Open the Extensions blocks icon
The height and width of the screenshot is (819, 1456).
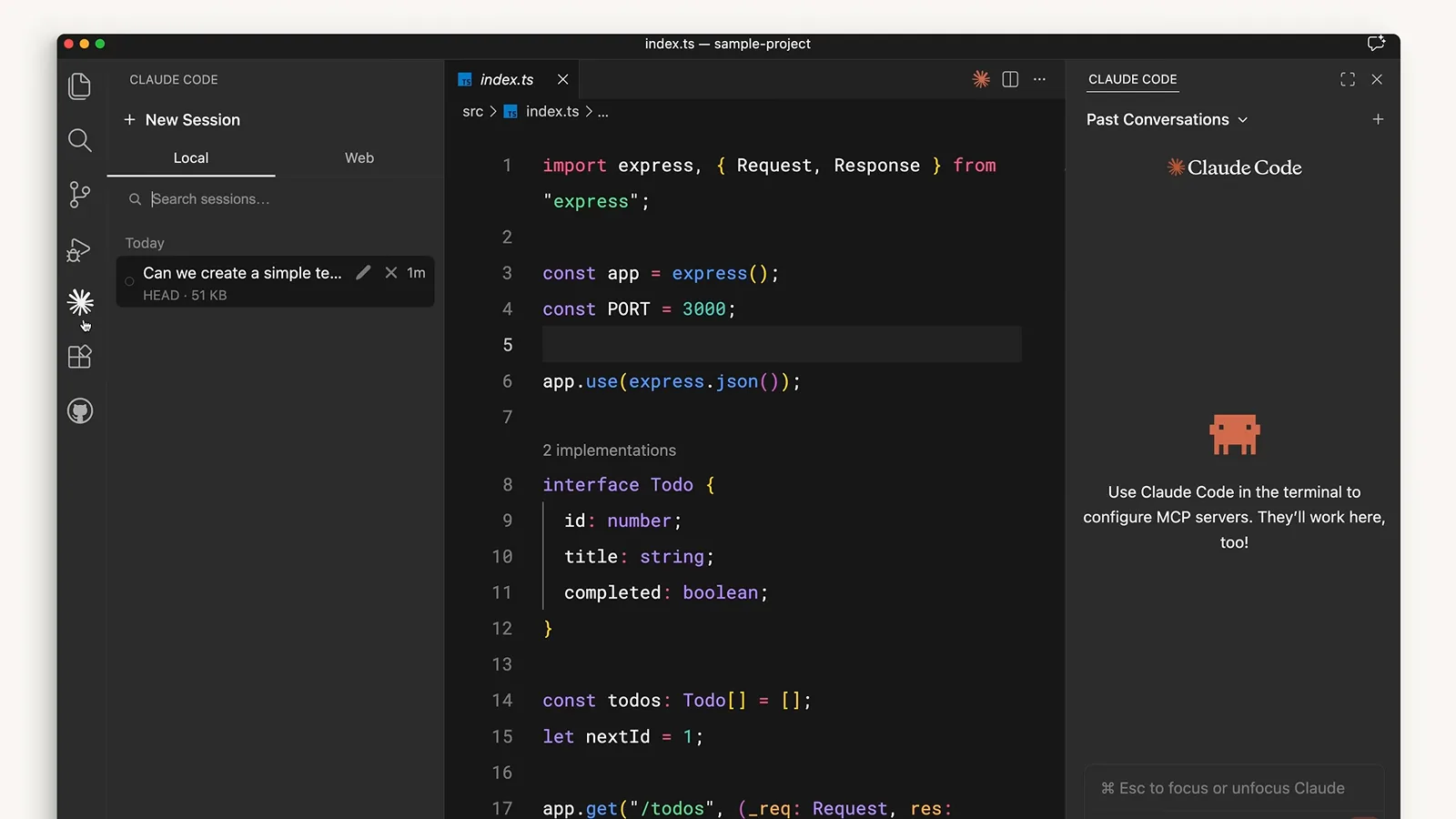(80, 357)
